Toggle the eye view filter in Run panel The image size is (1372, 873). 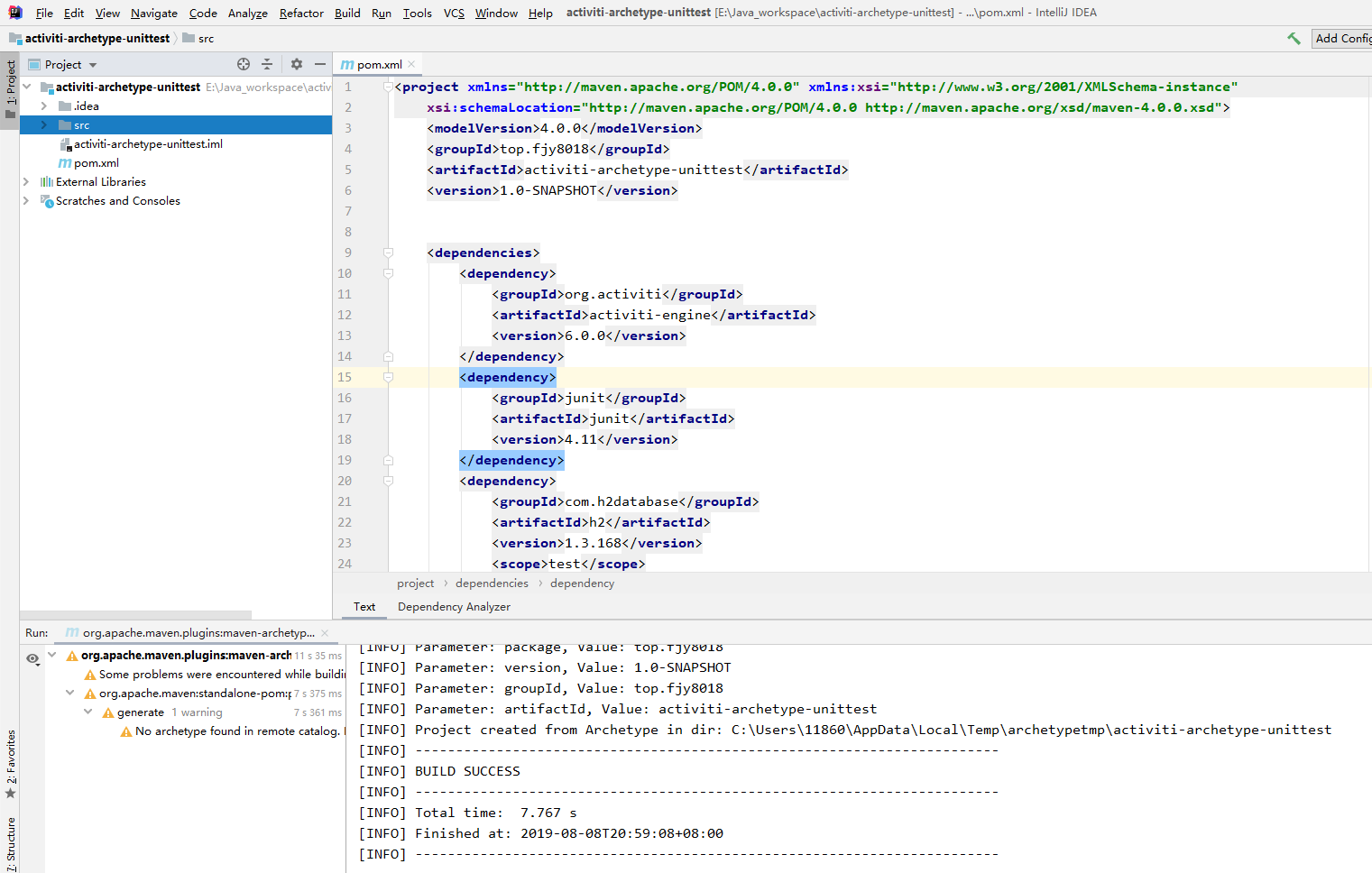coord(32,659)
